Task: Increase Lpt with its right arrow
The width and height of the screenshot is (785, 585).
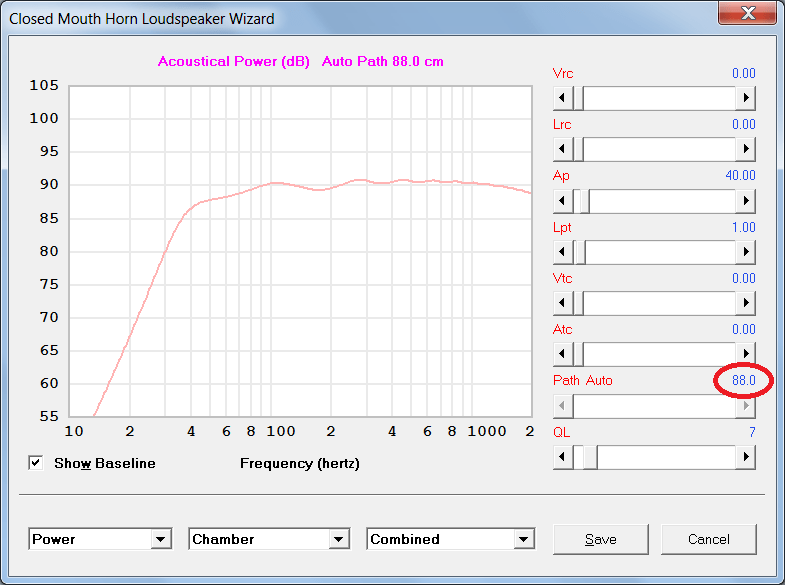Action: pyautogui.click(x=745, y=252)
